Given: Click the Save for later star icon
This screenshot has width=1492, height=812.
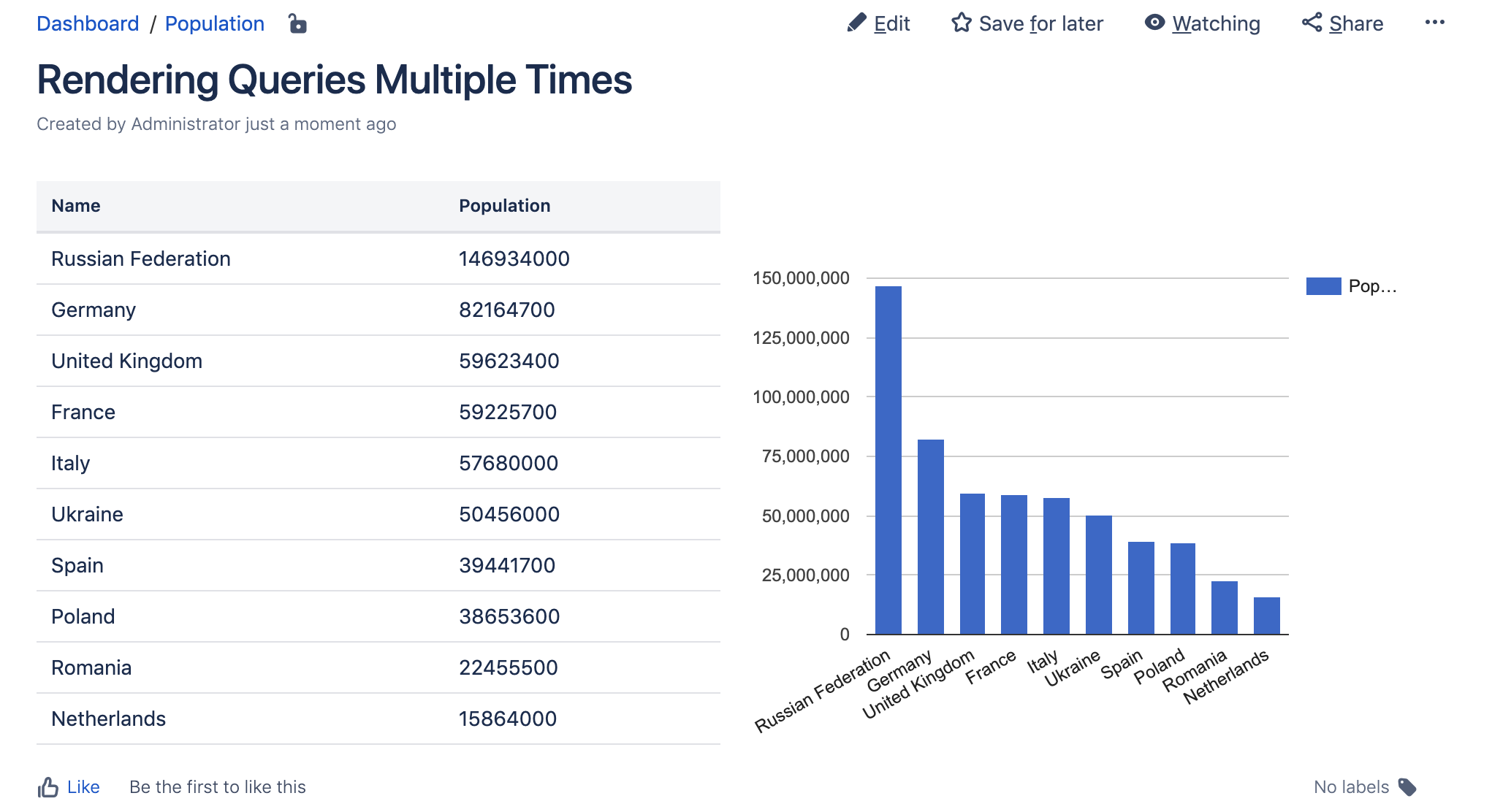Looking at the screenshot, I should [962, 23].
